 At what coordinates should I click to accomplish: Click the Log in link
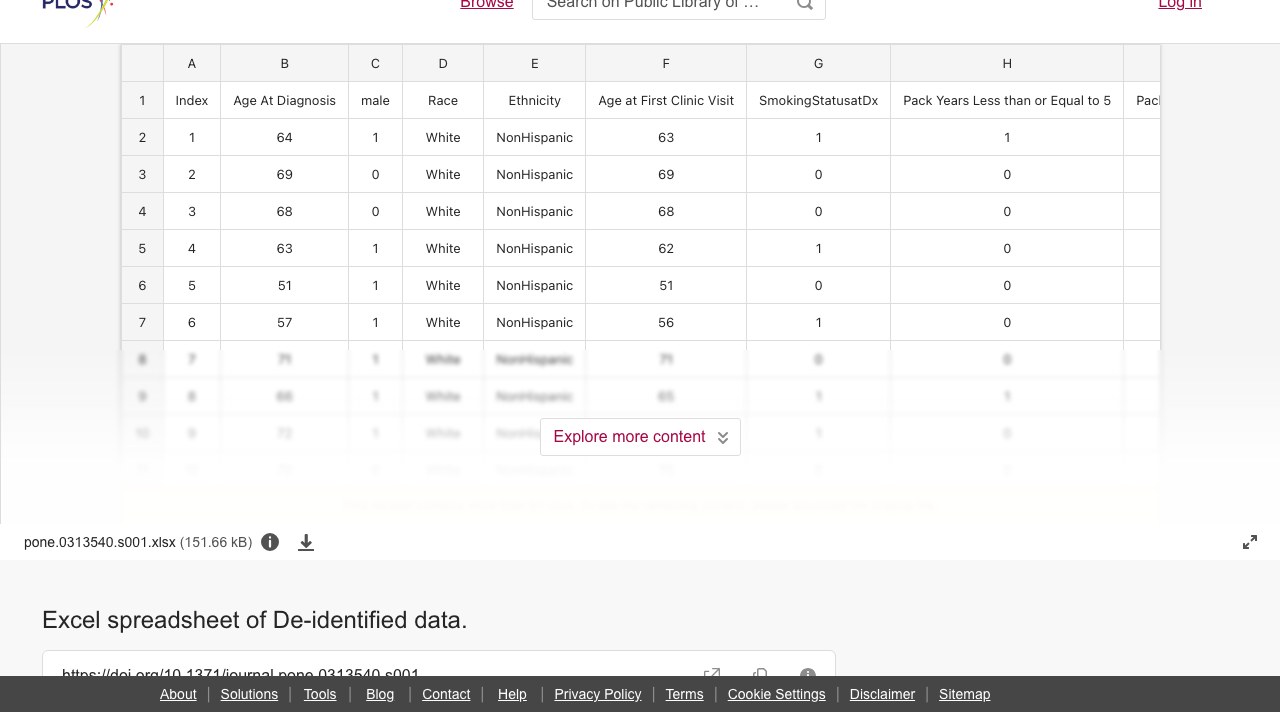pos(1180,5)
